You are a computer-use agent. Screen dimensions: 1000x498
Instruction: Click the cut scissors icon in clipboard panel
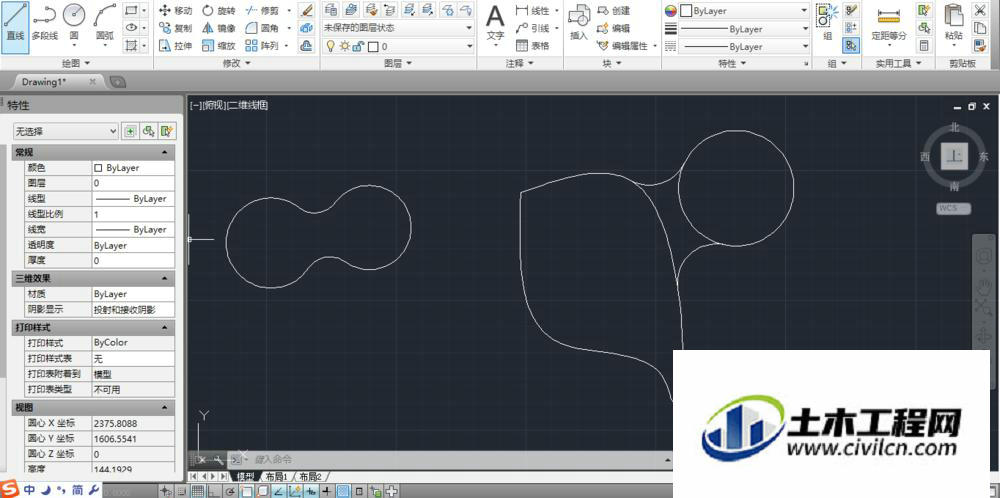(979, 10)
